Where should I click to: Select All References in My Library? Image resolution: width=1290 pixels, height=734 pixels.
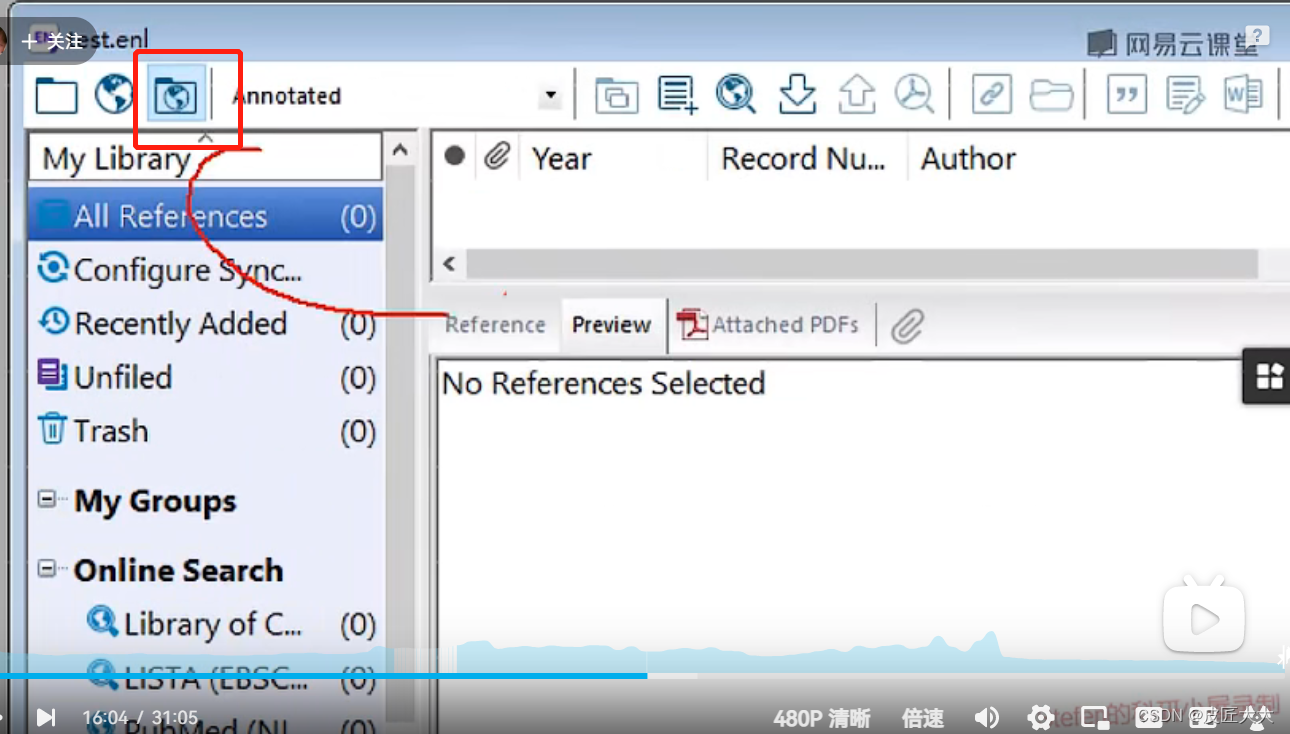[x=170, y=214]
